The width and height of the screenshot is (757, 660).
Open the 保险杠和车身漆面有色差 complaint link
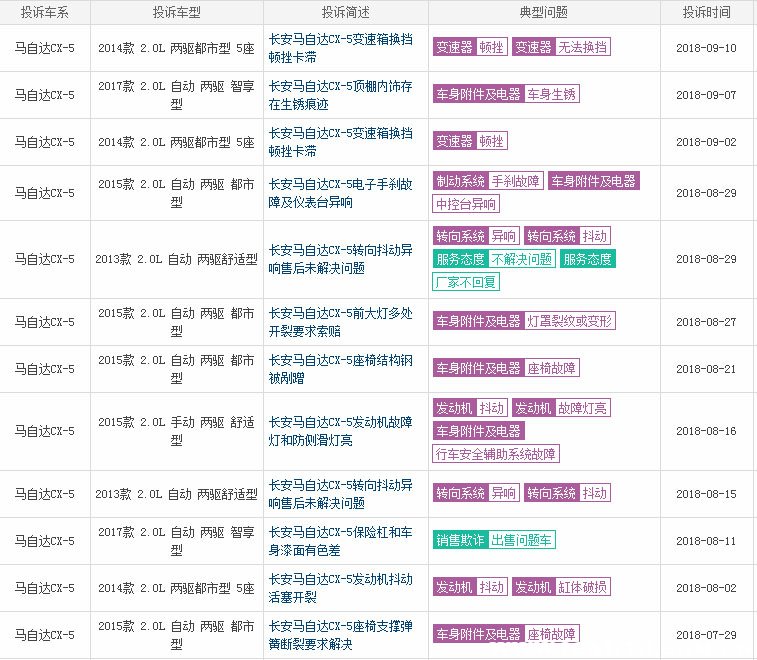(340, 541)
